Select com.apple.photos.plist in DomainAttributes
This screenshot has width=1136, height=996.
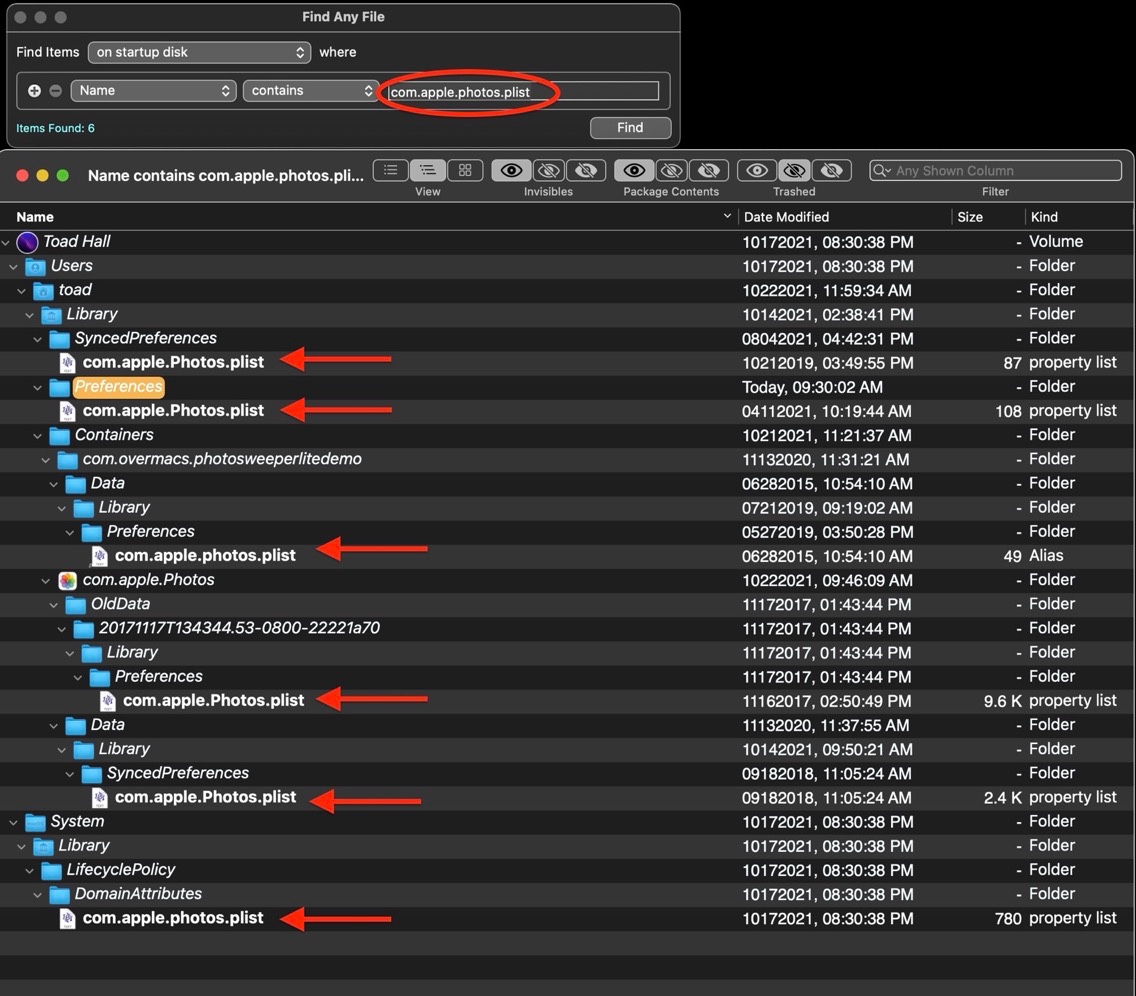click(173, 918)
